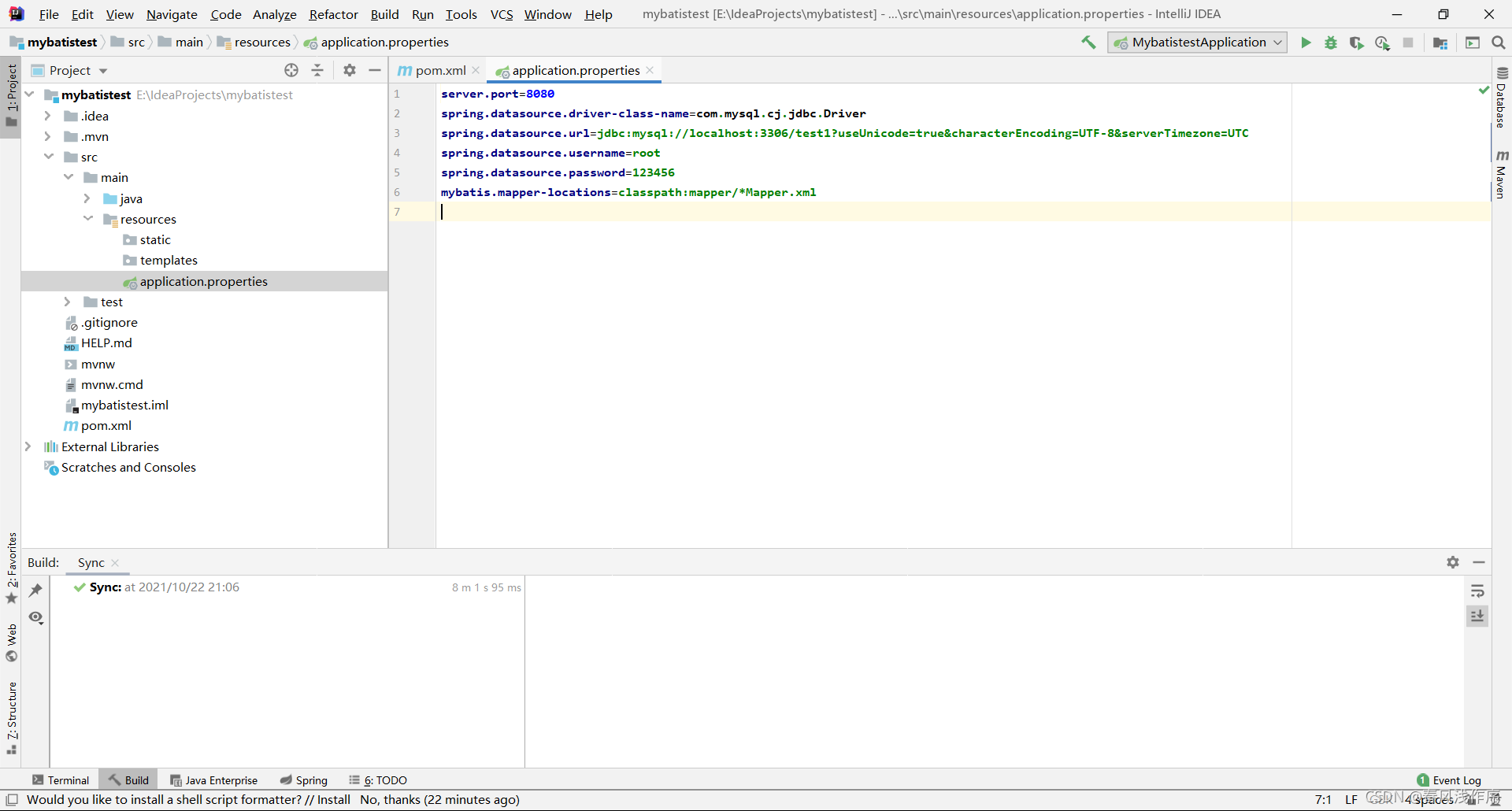Open the Refactor menu
Viewport: 1512px width, 811px height.
333,14
